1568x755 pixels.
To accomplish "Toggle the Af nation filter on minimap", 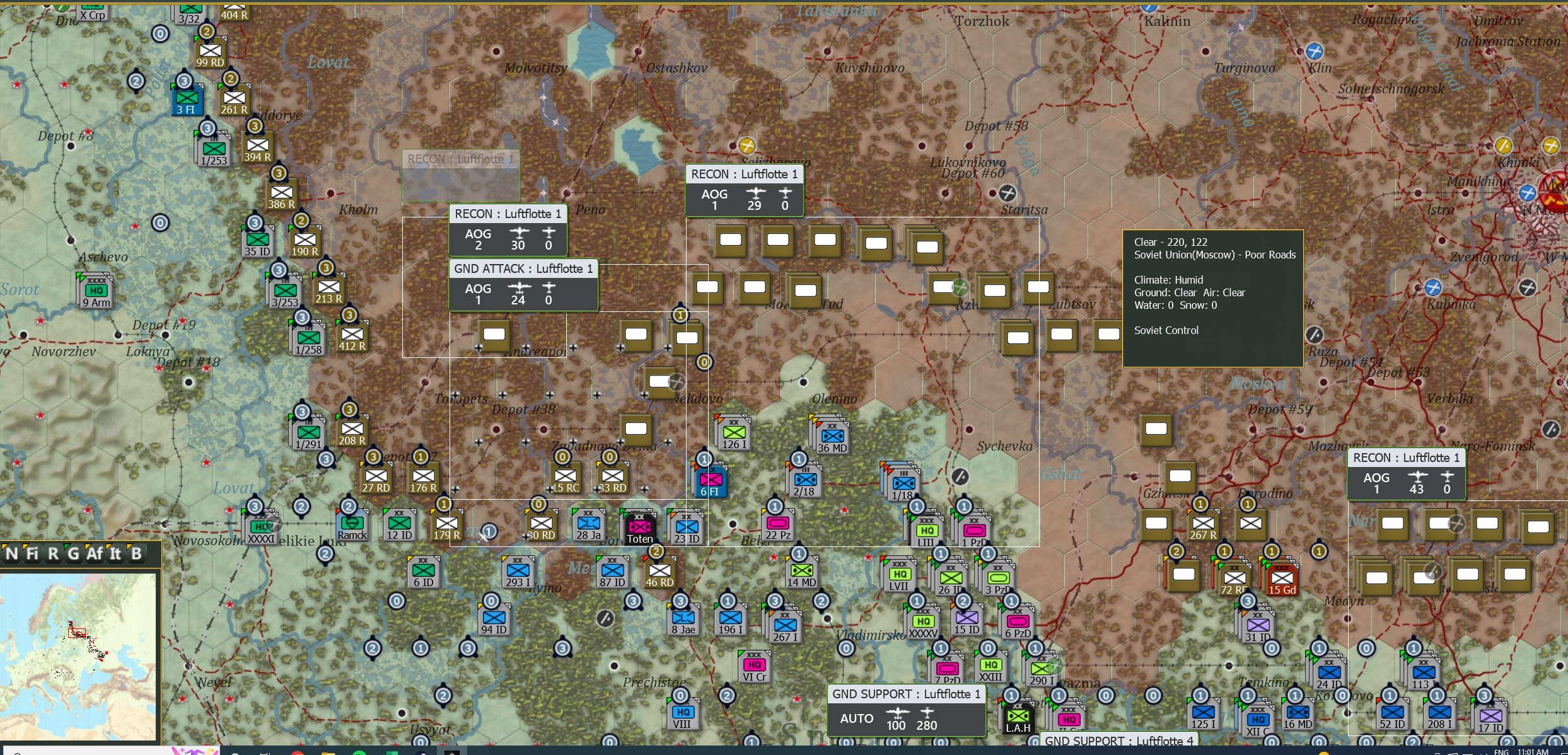I will [x=95, y=553].
